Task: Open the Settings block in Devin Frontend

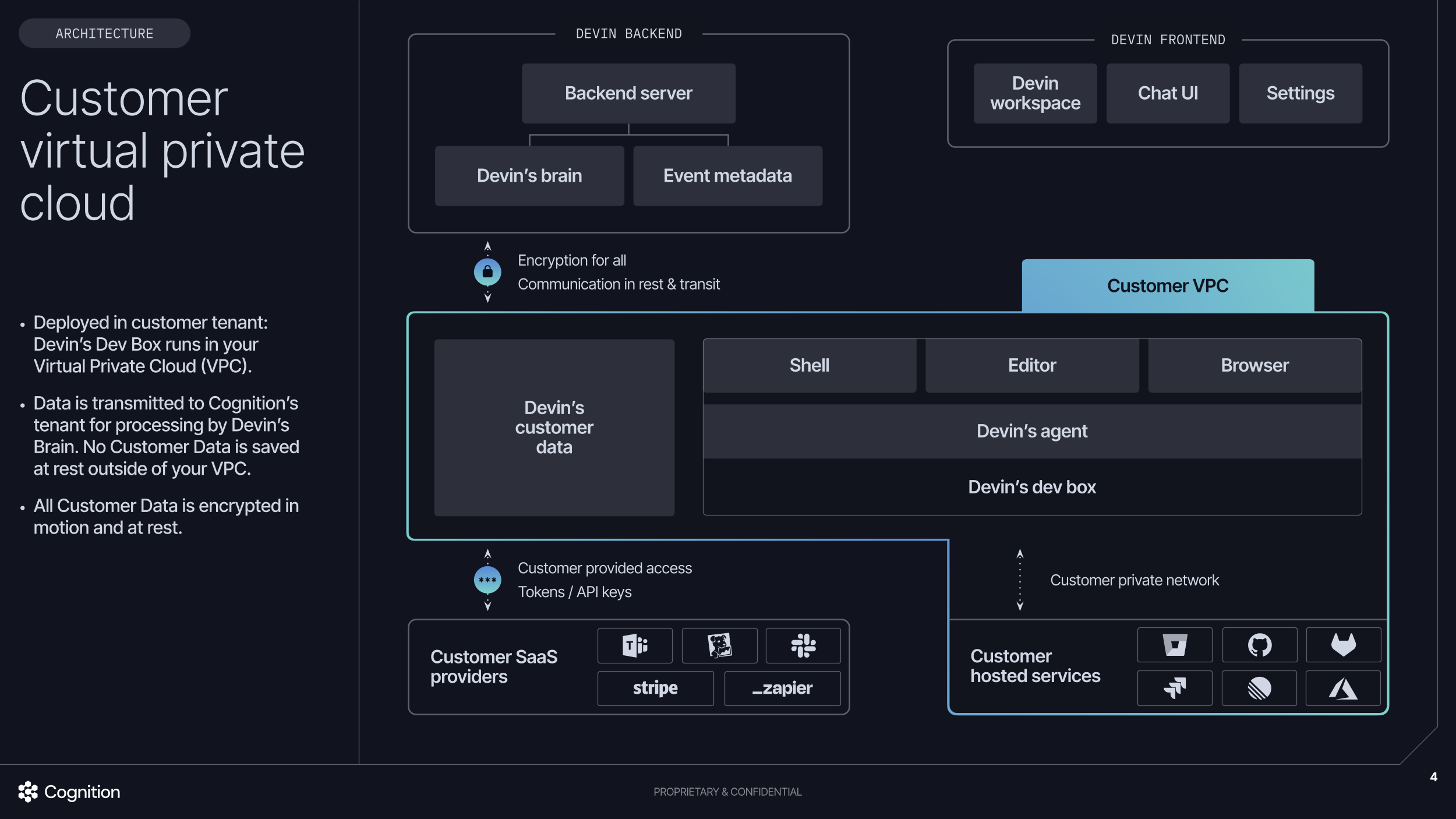Action: pyautogui.click(x=1300, y=93)
